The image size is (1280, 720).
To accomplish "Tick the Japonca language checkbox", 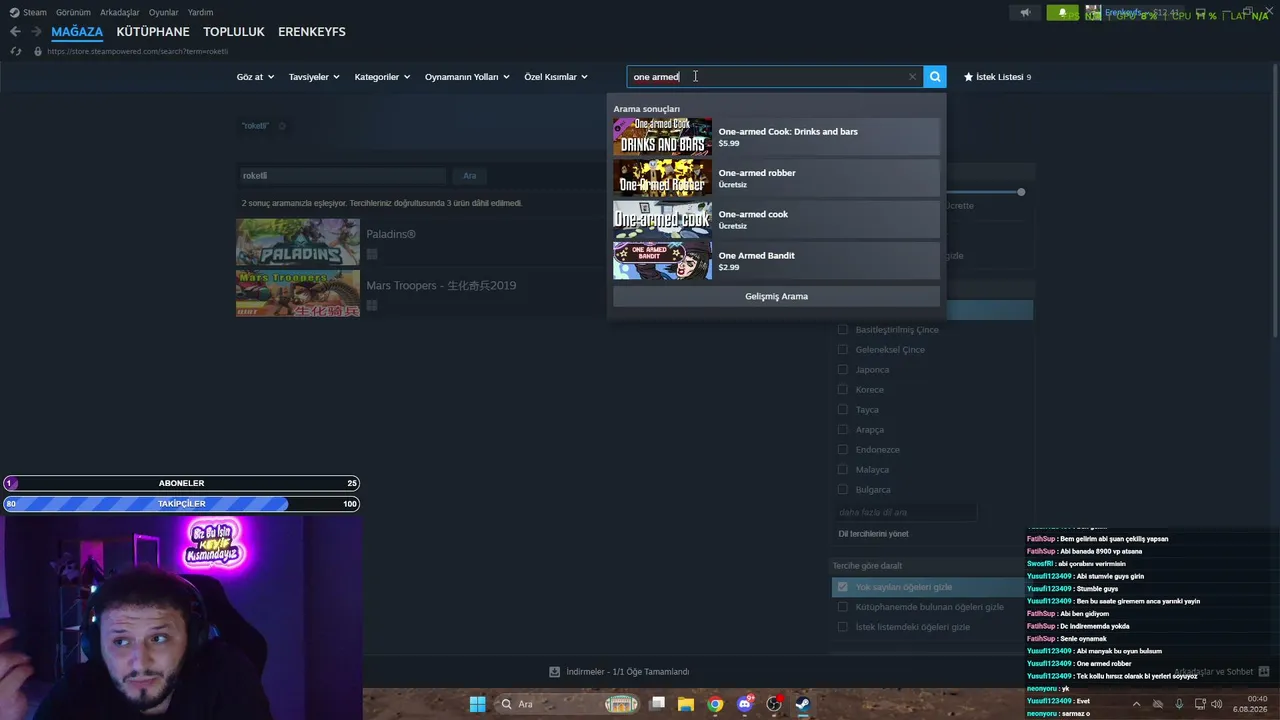I will point(843,370).
